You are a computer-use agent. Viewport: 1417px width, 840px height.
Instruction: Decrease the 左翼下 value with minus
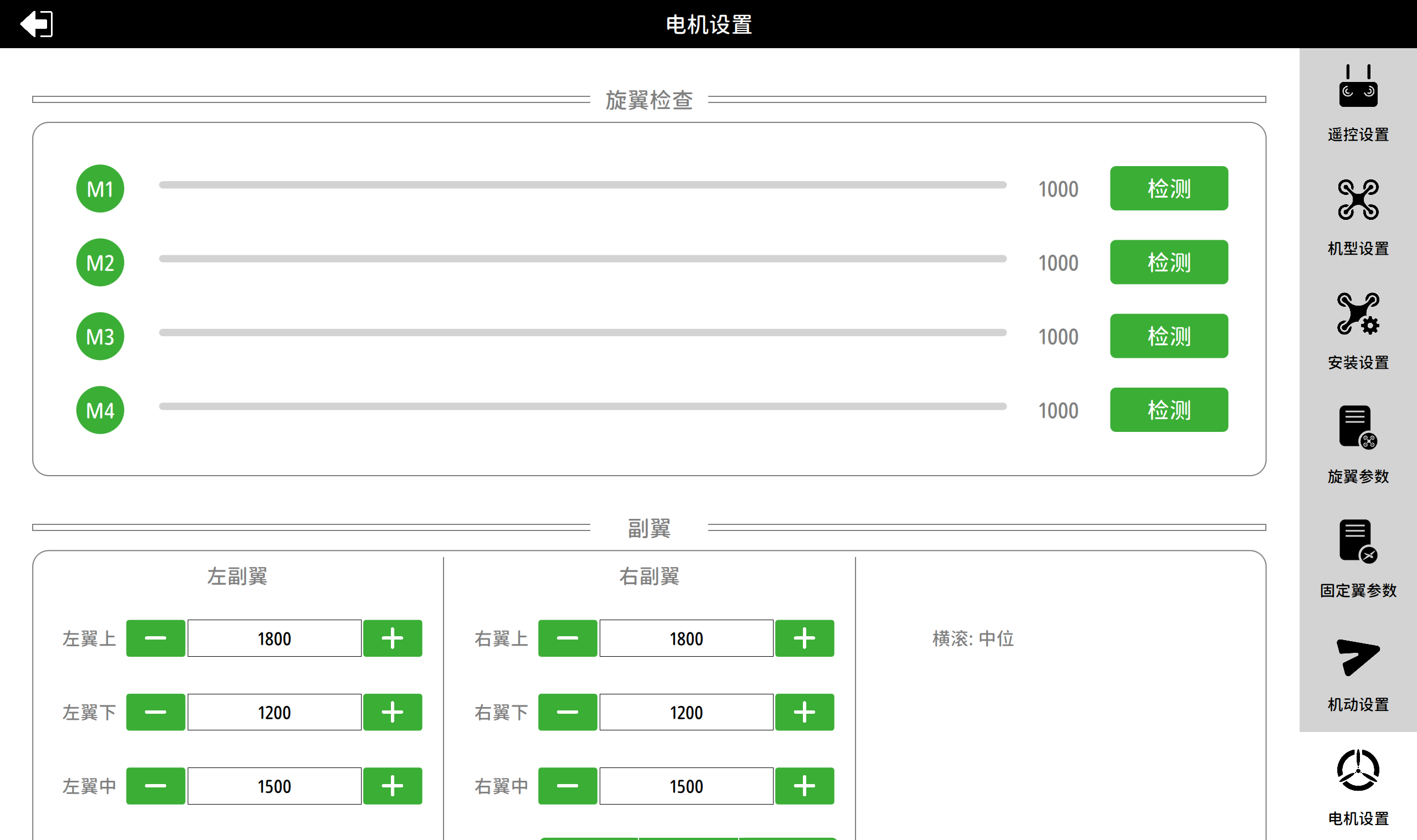tap(155, 712)
